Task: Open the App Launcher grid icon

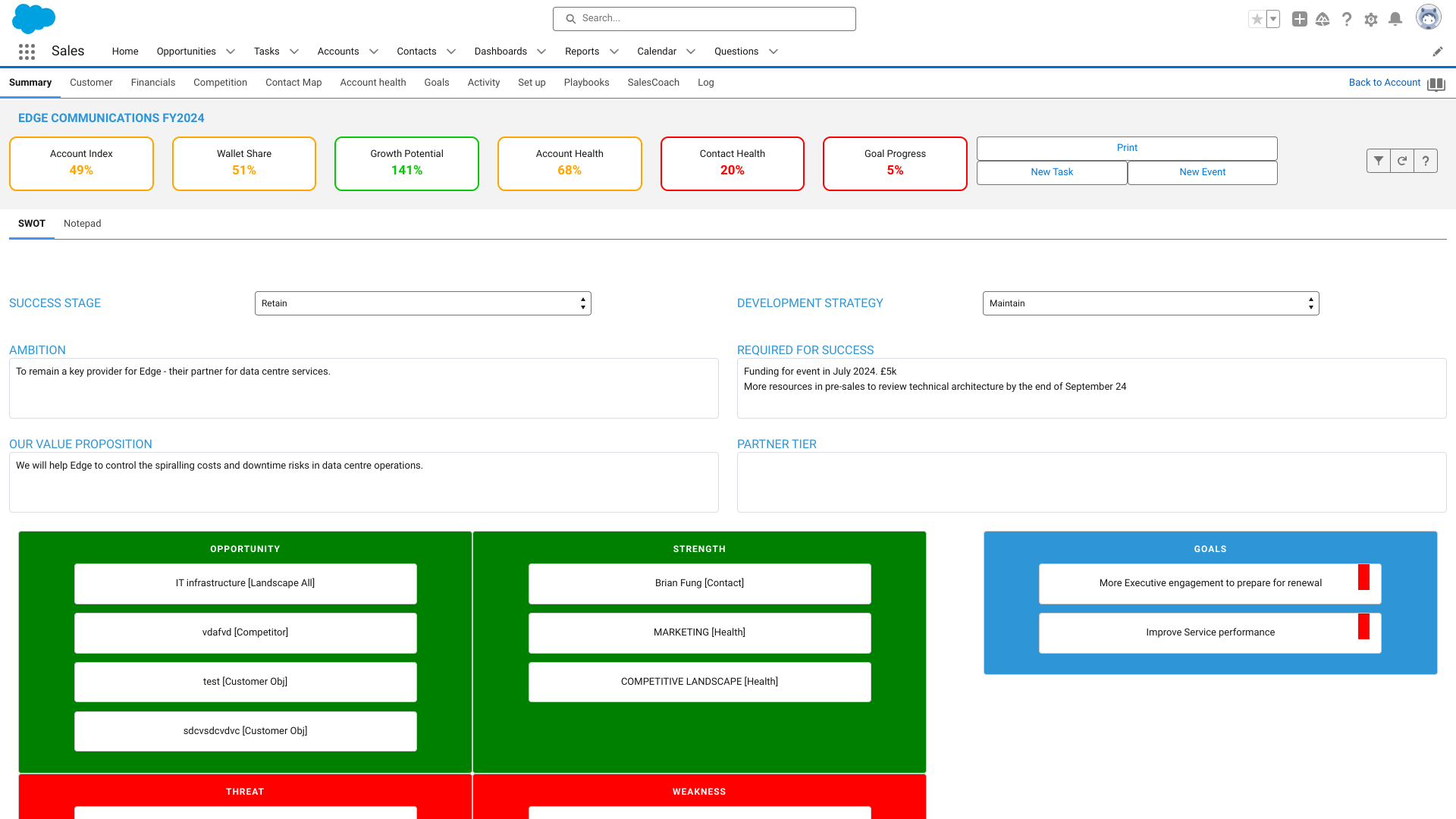Action: point(27,52)
